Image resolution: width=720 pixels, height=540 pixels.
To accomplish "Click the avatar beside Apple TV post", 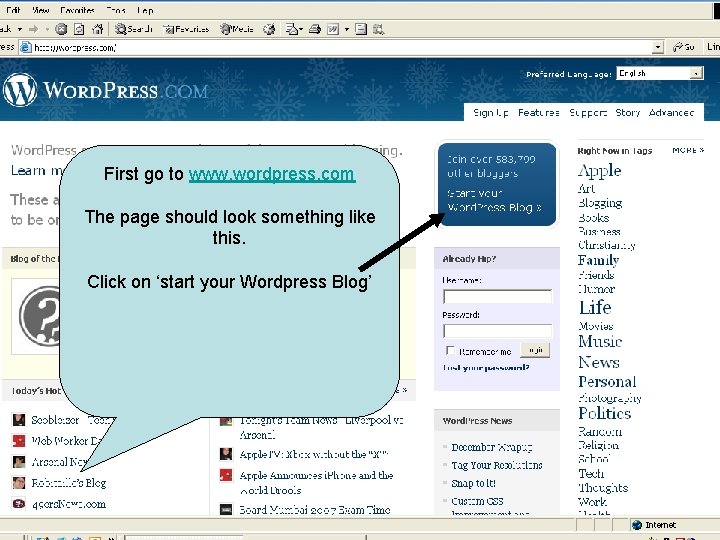I will 226,454.
